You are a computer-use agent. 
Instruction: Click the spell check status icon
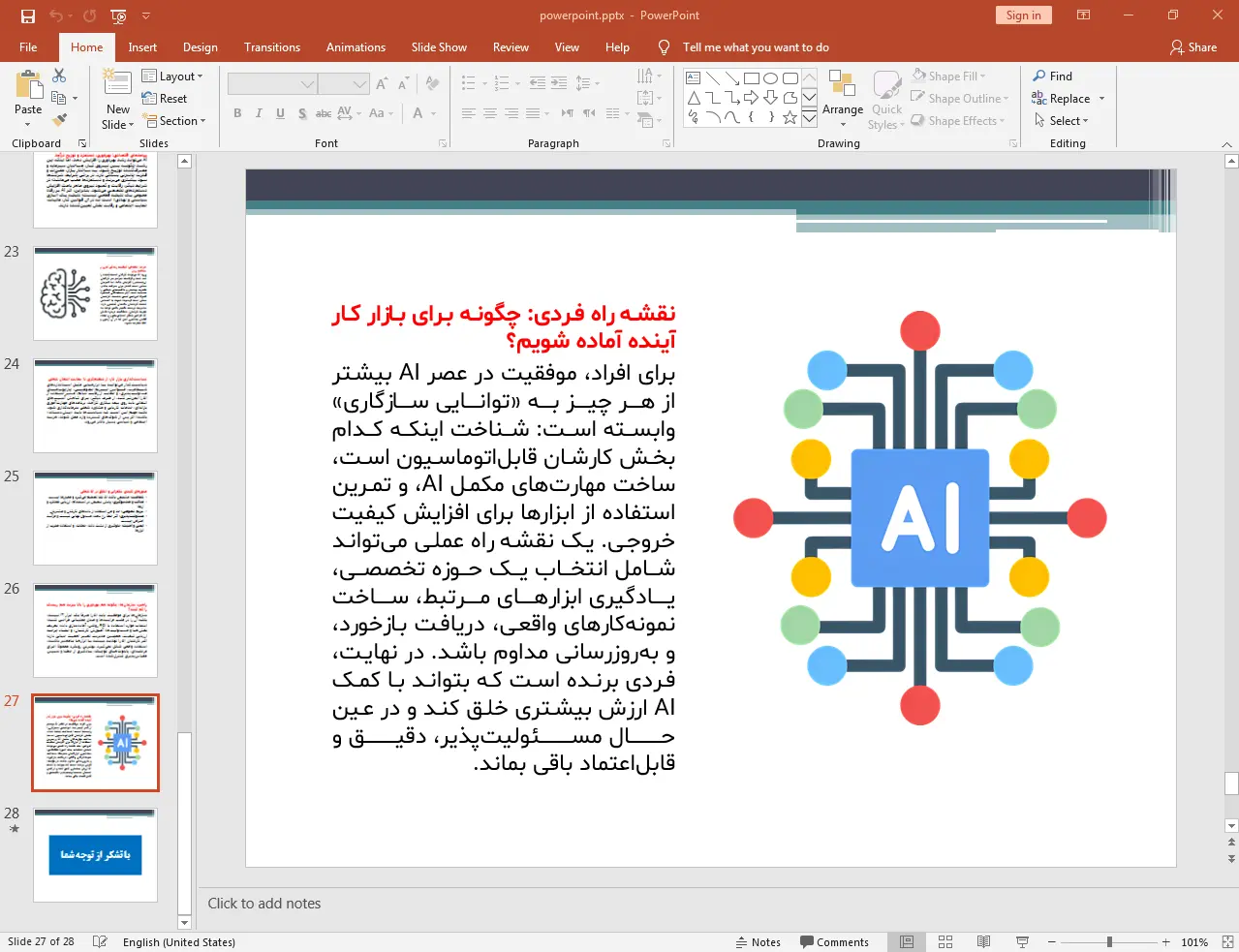100,942
